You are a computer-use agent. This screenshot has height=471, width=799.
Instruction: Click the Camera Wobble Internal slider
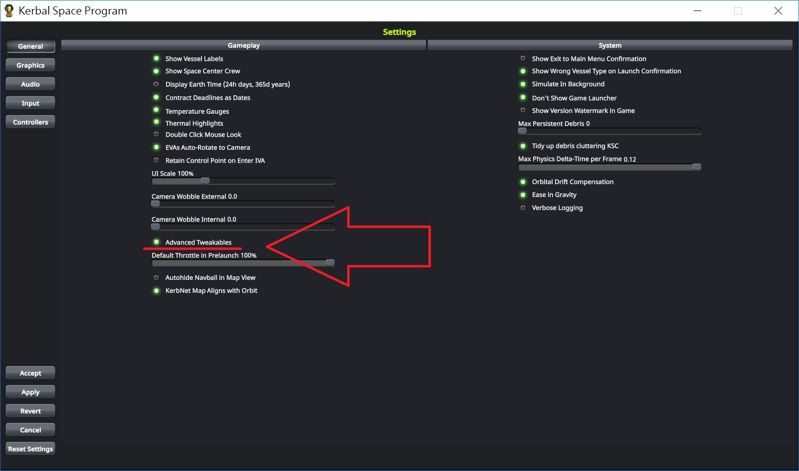pos(243,227)
